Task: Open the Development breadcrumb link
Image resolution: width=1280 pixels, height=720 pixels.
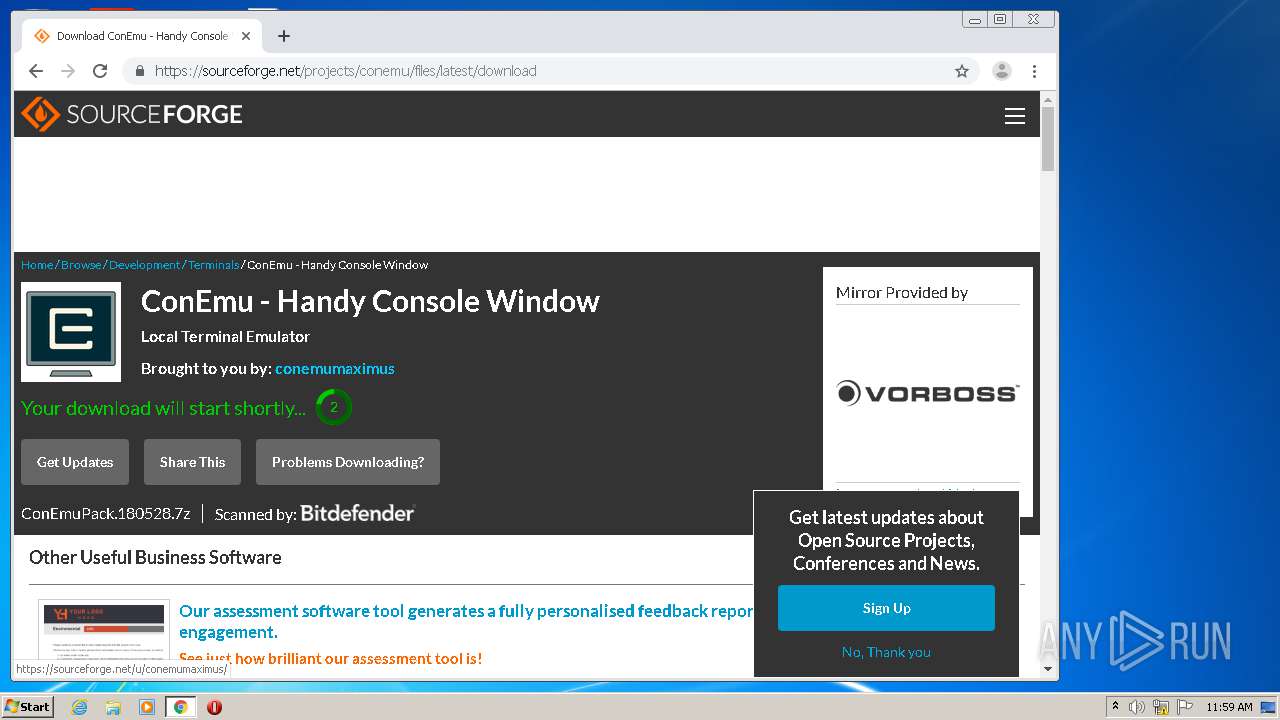Action: tap(145, 265)
